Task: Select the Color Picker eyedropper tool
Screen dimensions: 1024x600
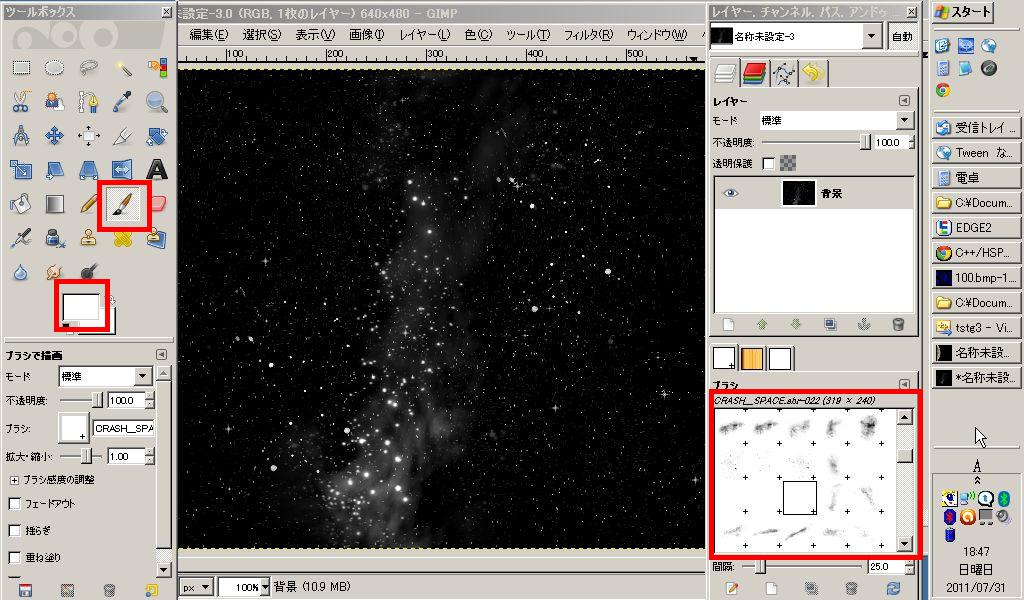Action: (123, 101)
